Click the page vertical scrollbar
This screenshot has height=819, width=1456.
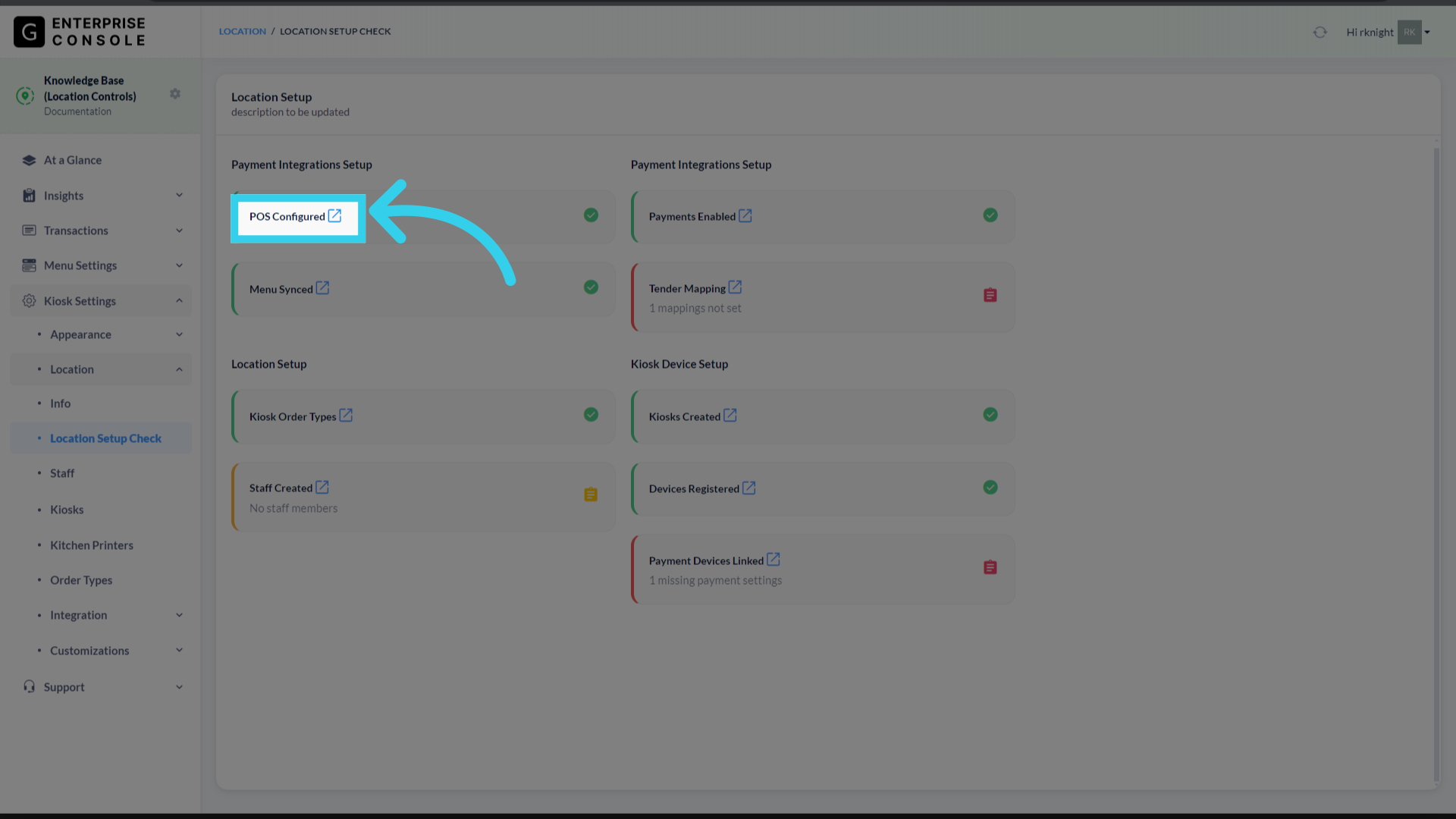tap(1436, 463)
